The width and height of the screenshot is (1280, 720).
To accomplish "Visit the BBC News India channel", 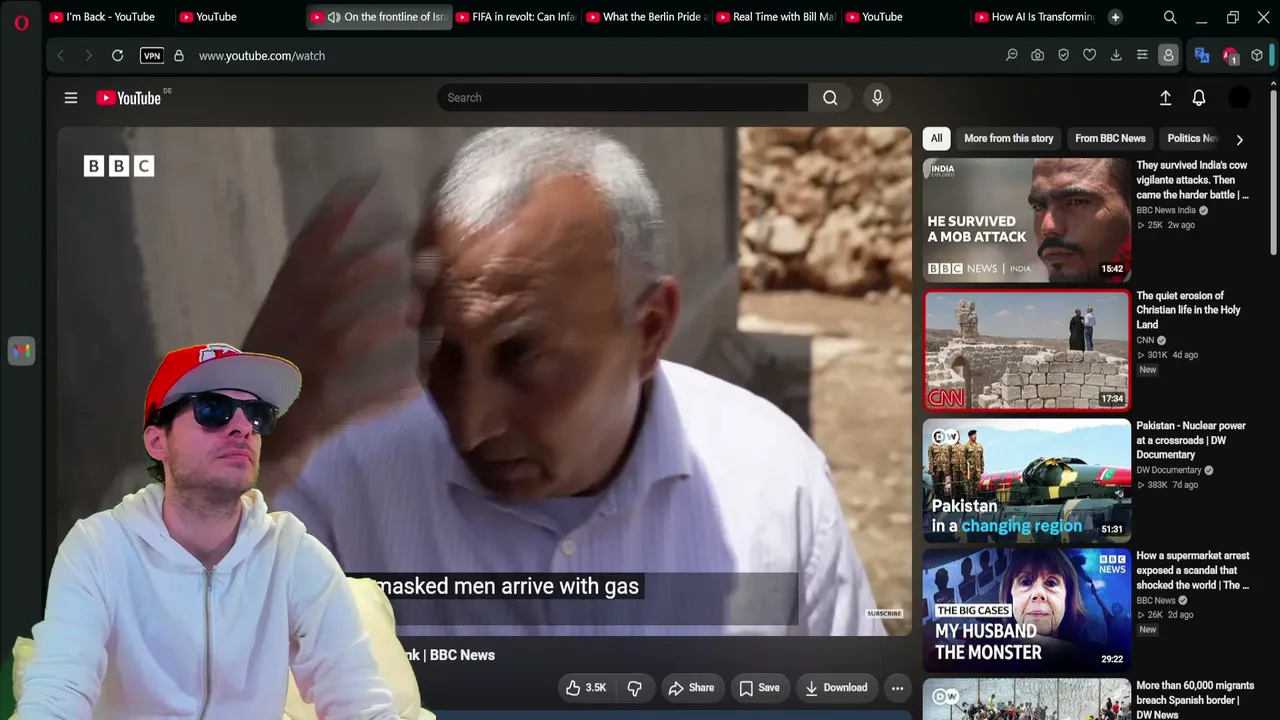I will [x=1166, y=211].
